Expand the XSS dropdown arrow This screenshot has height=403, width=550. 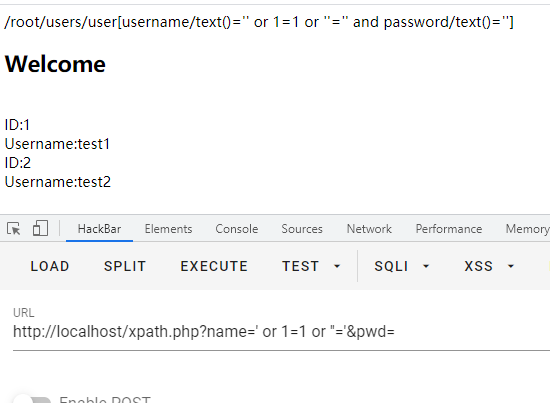pyautogui.click(x=511, y=267)
